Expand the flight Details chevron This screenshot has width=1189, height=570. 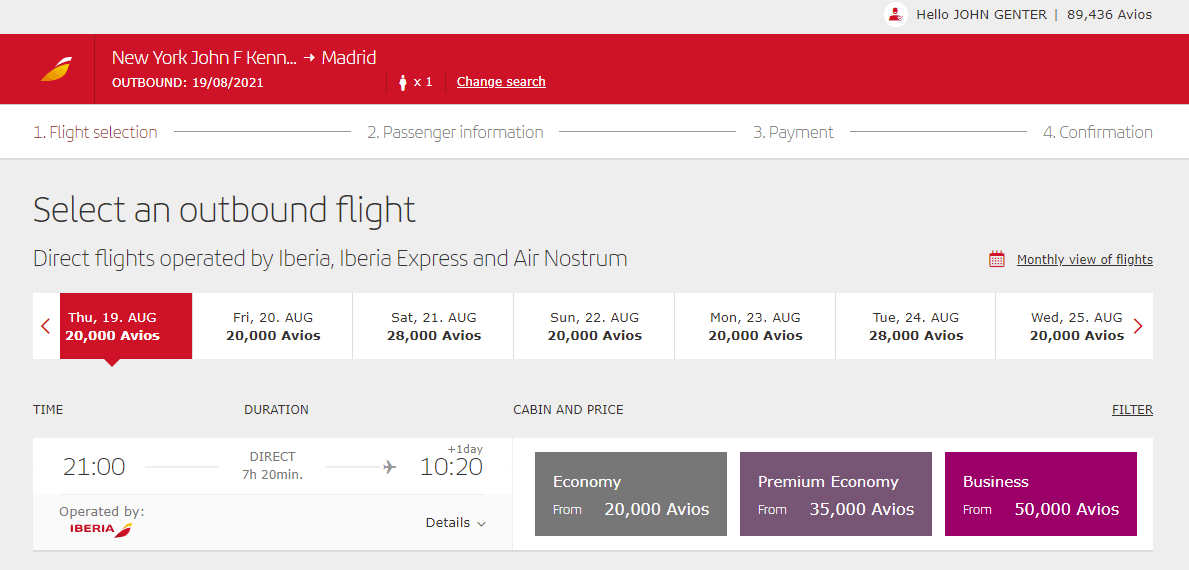tap(481, 523)
